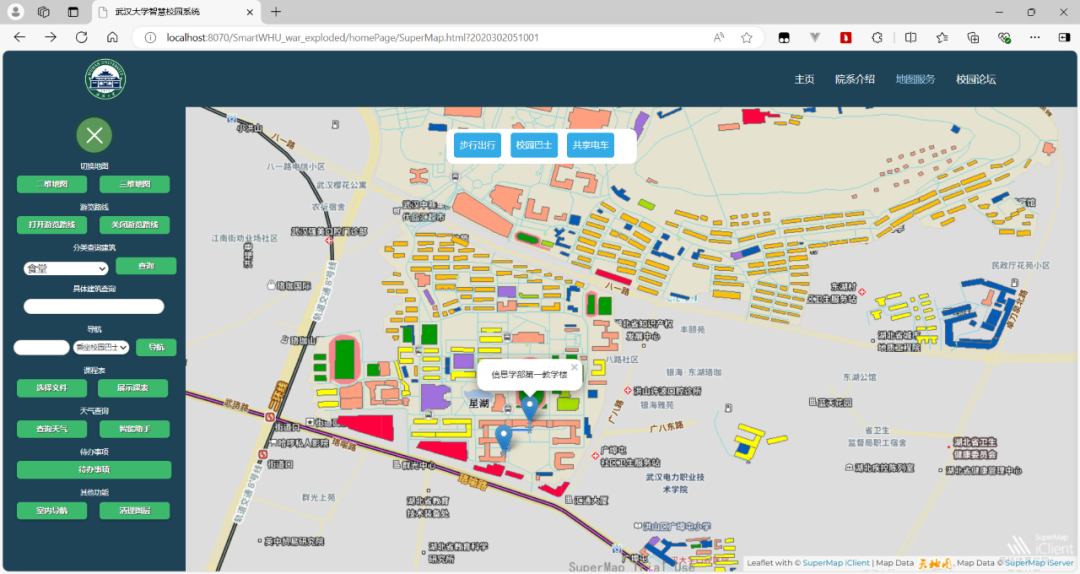
Task: Switch map using 二维地图 button
Action: (52, 184)
